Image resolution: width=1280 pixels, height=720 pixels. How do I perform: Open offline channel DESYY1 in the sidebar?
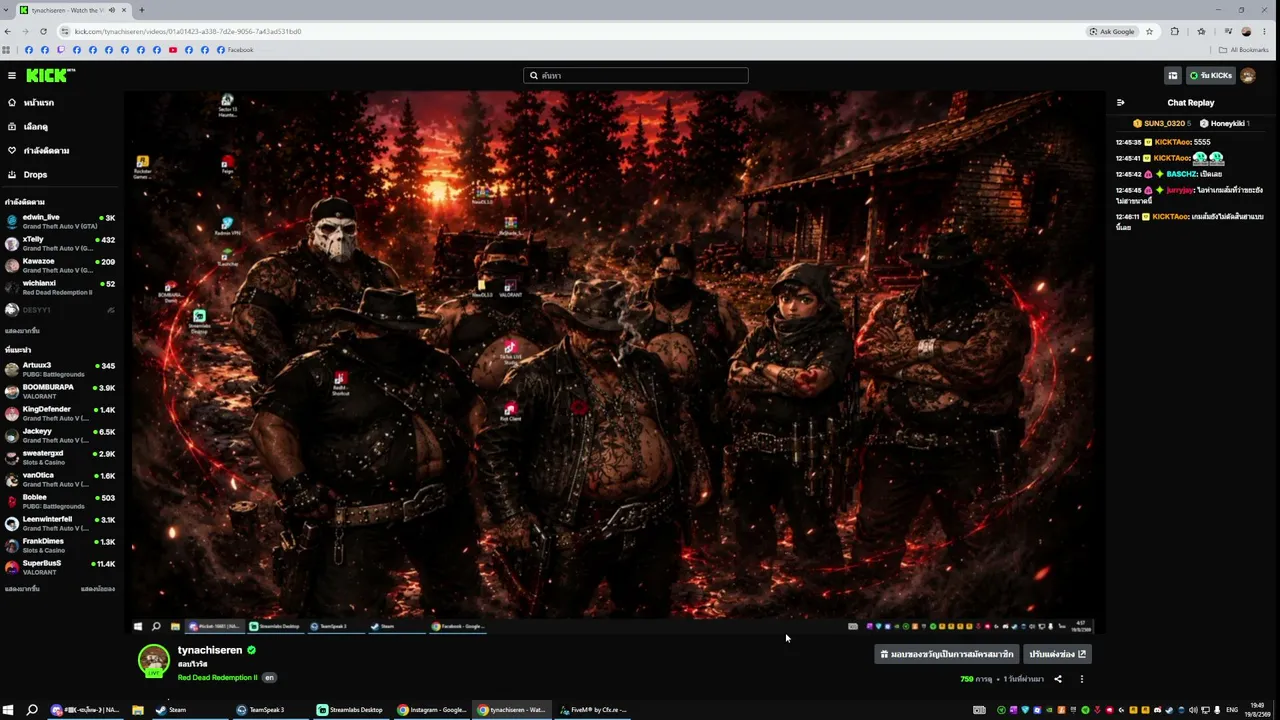click(x=60, y=310)
